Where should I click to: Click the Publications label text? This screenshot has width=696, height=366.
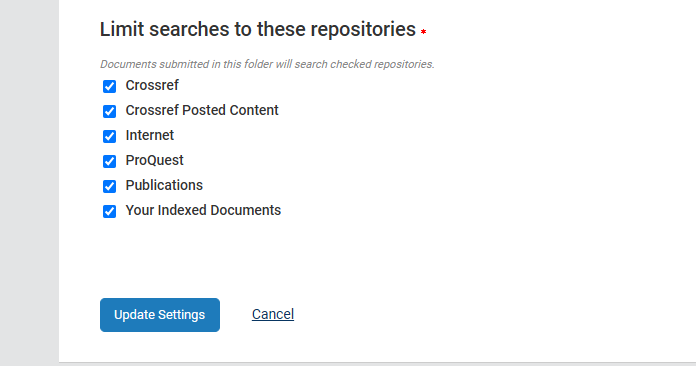click(x=164, y=185)
